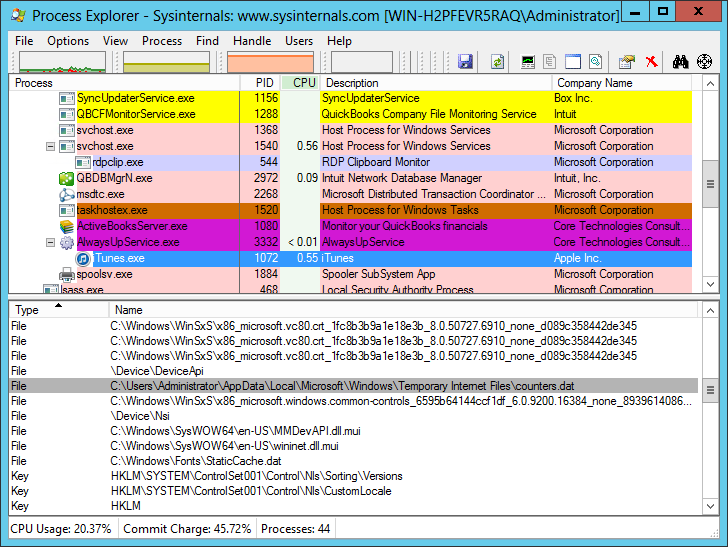
Task: Open the Process menu
Action: 162,41
